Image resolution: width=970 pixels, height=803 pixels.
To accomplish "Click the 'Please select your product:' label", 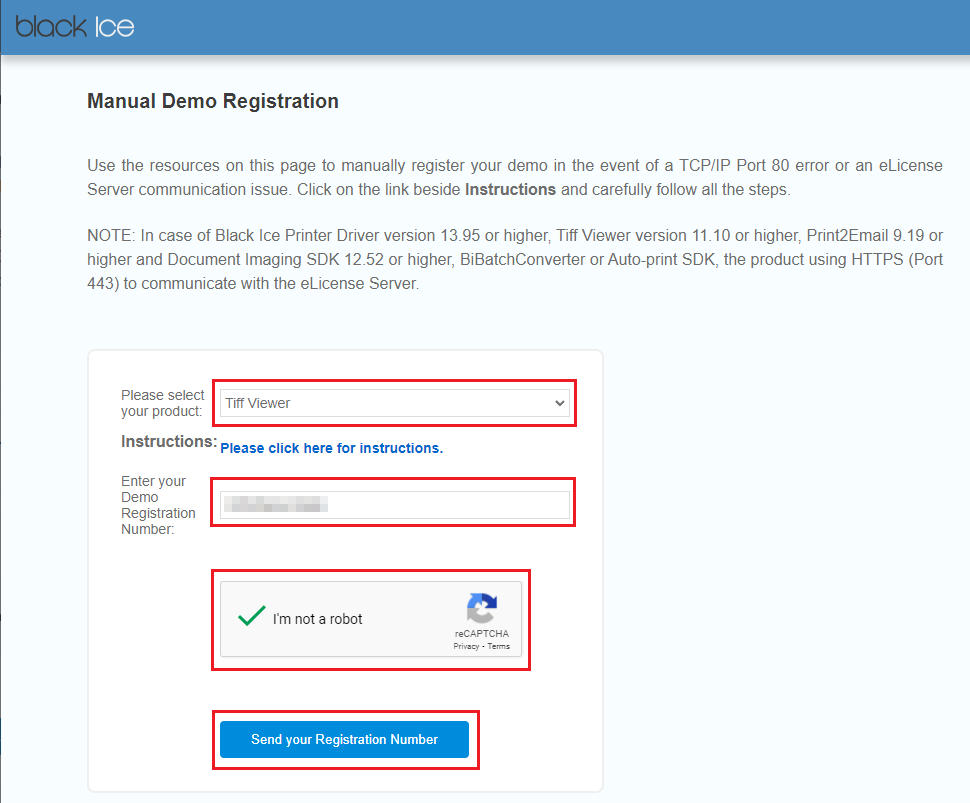I will pos(163,403).
